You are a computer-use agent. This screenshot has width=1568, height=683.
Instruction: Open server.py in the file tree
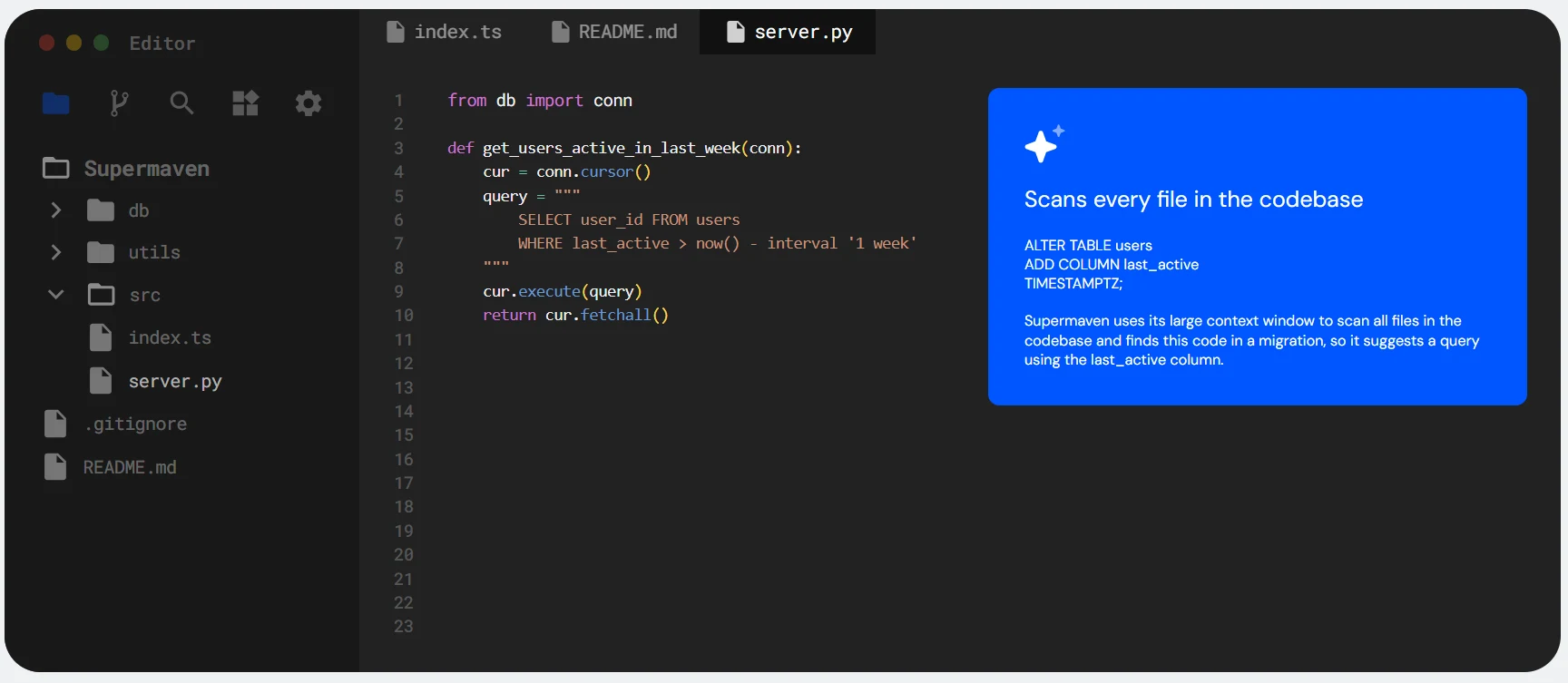click(175, 382)
